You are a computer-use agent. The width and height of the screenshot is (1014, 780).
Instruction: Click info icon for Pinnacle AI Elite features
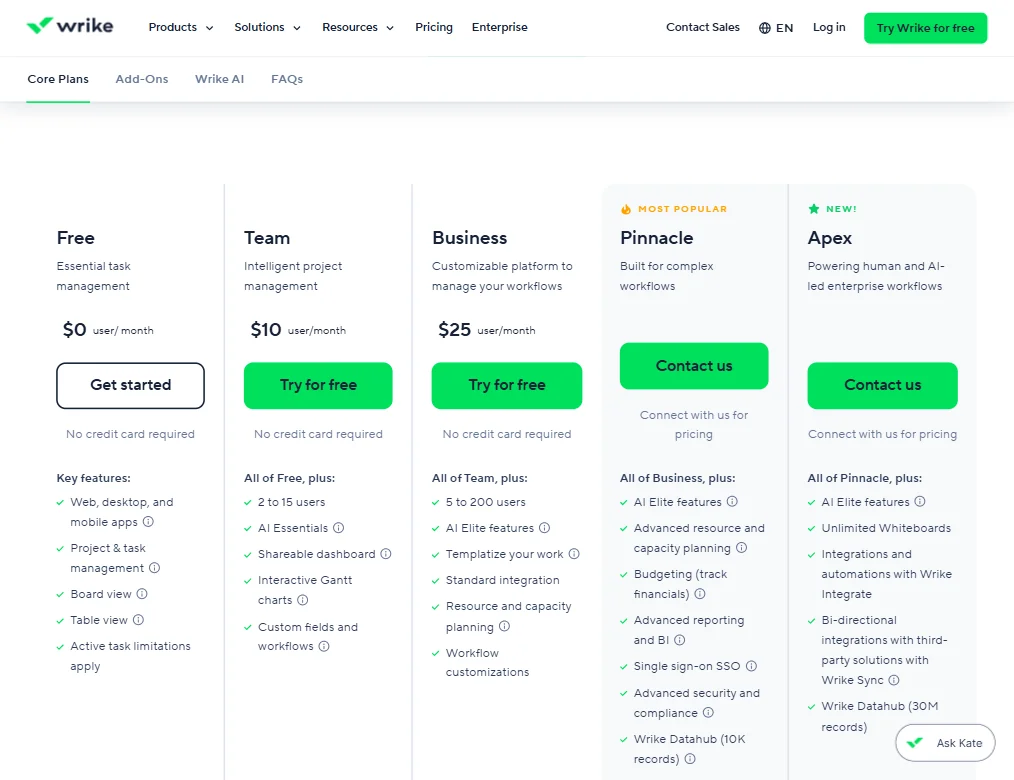[x=732, y=501]
